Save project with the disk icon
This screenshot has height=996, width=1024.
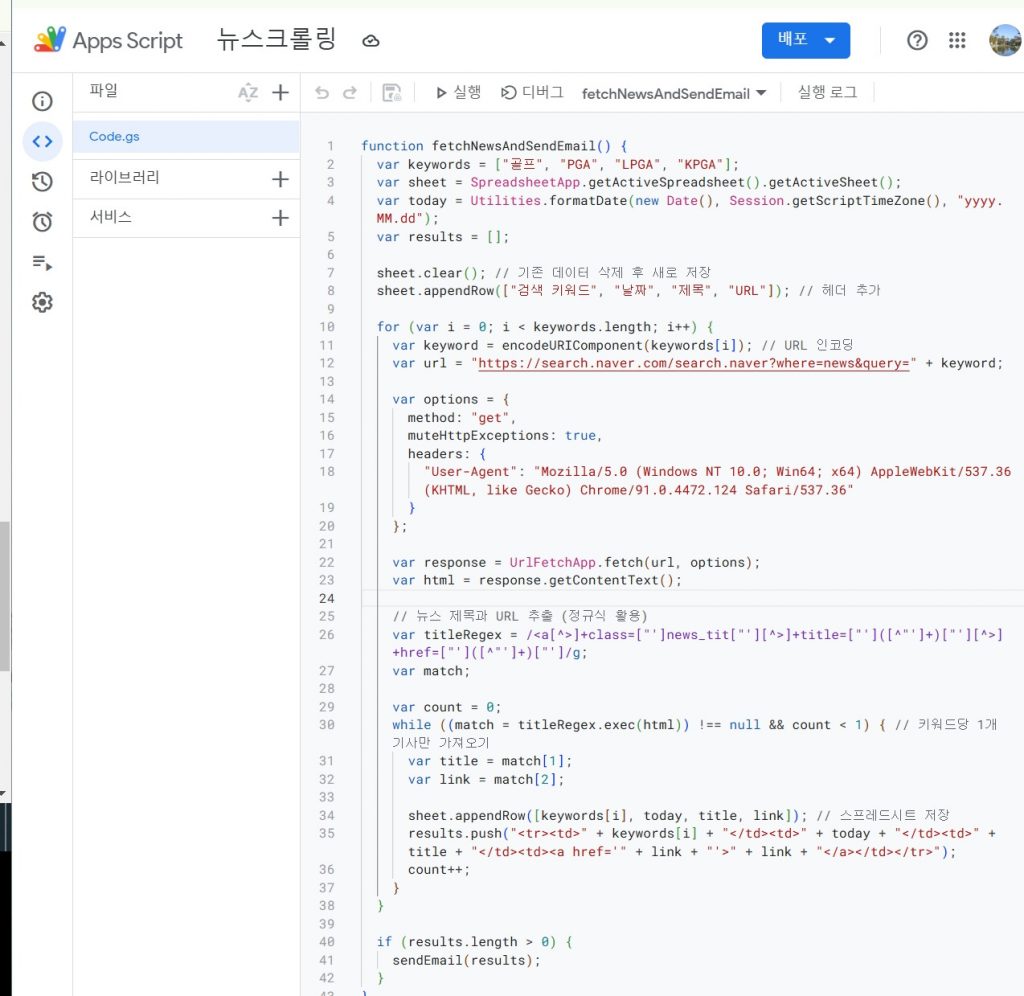tap(391, 93)
